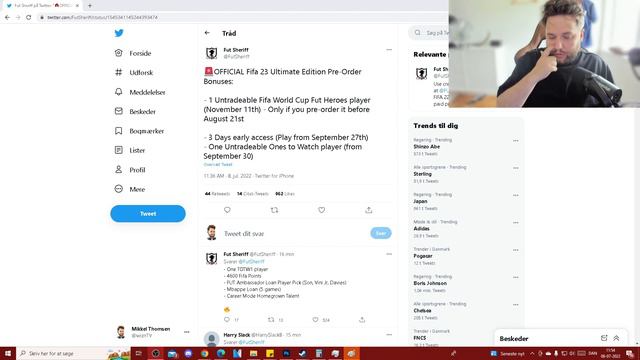Click the blue Tweet button
The image size is (640, 360).
coord(148,213)
